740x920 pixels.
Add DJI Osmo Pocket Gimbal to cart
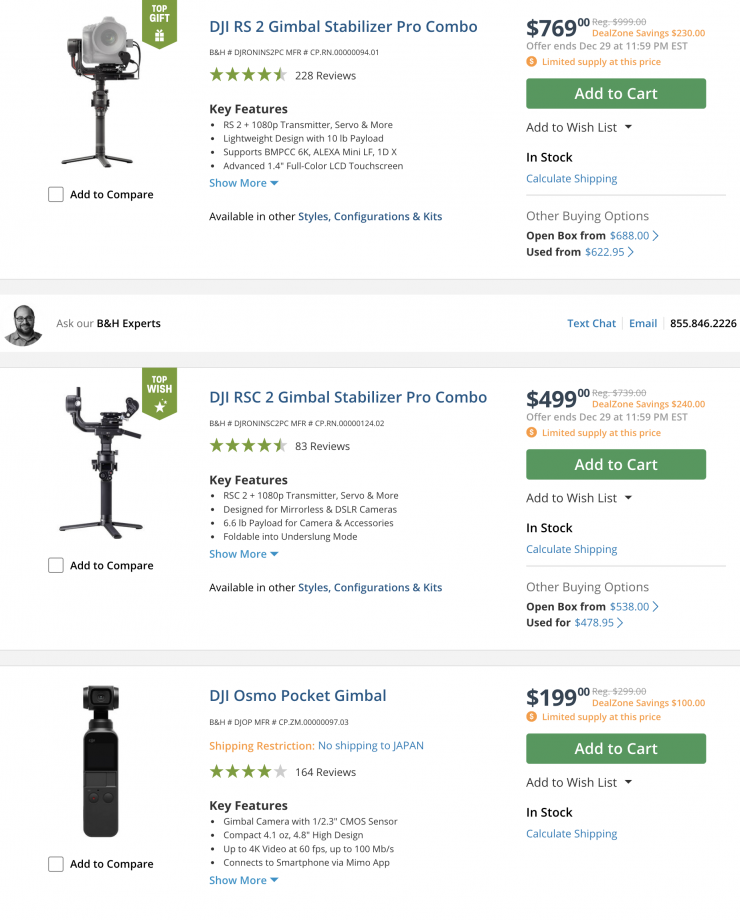tap(615, 749)
